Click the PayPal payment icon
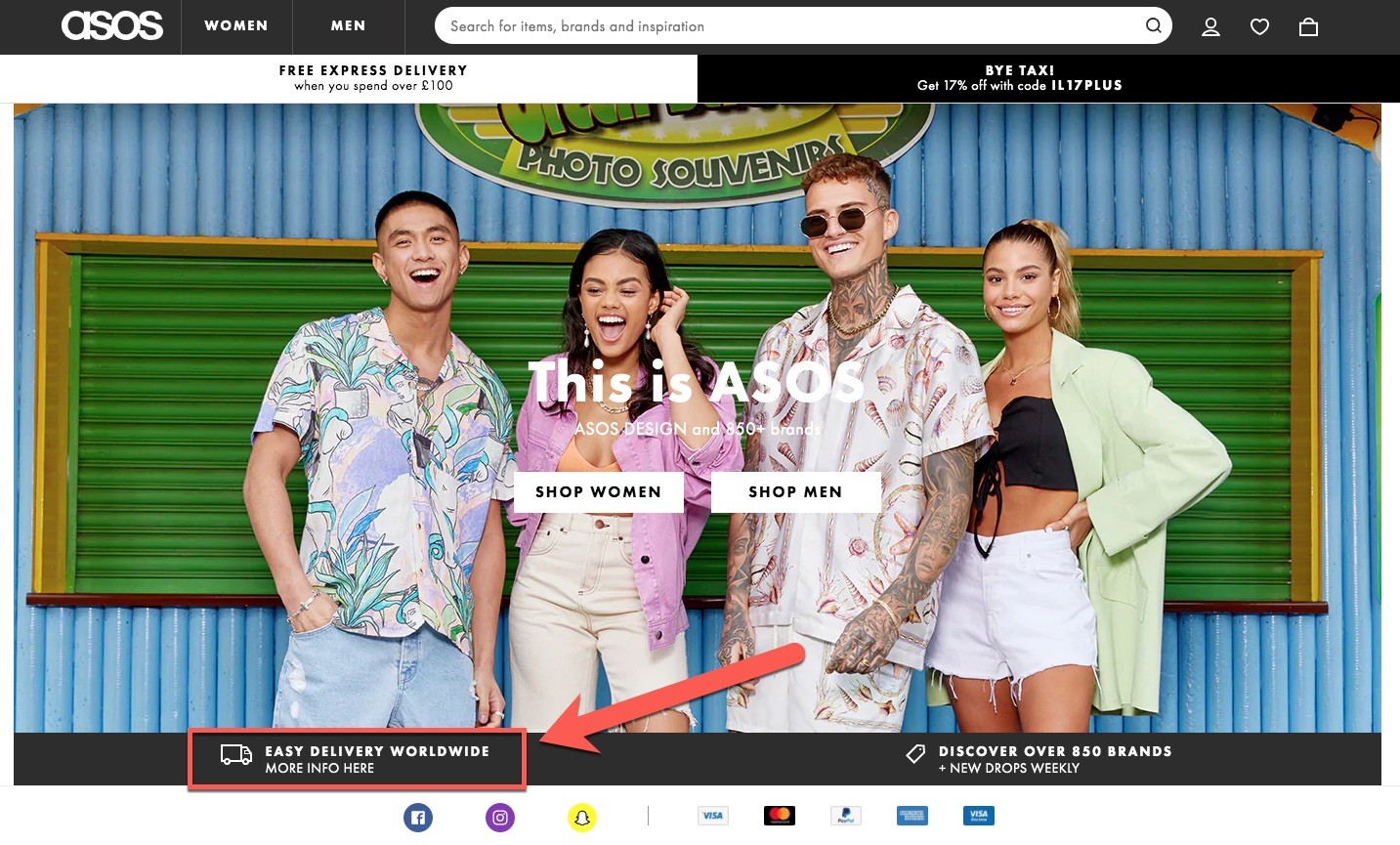Image resolution: width=1400 pixels, height=845 pixels. click(846, 816)
